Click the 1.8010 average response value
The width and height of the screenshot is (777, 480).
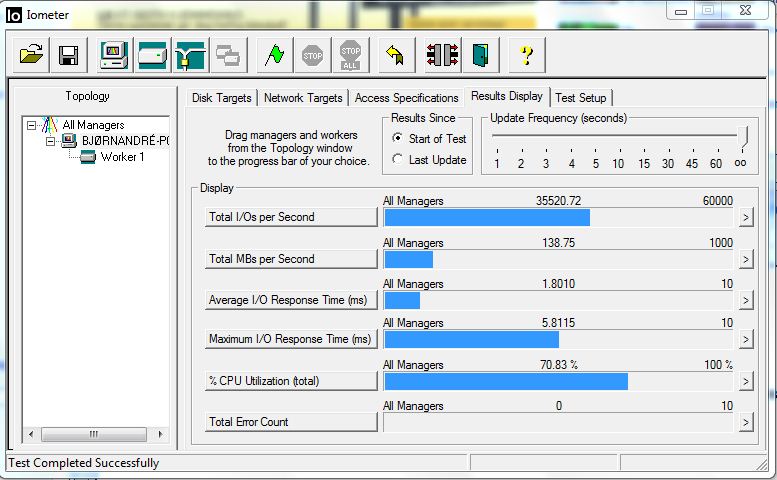click(x=558, y=284)
